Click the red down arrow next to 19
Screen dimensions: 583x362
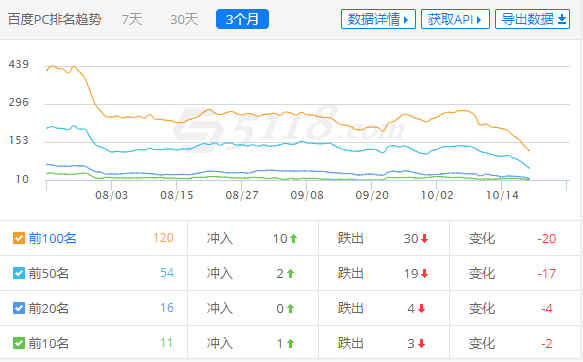(425, 274)
